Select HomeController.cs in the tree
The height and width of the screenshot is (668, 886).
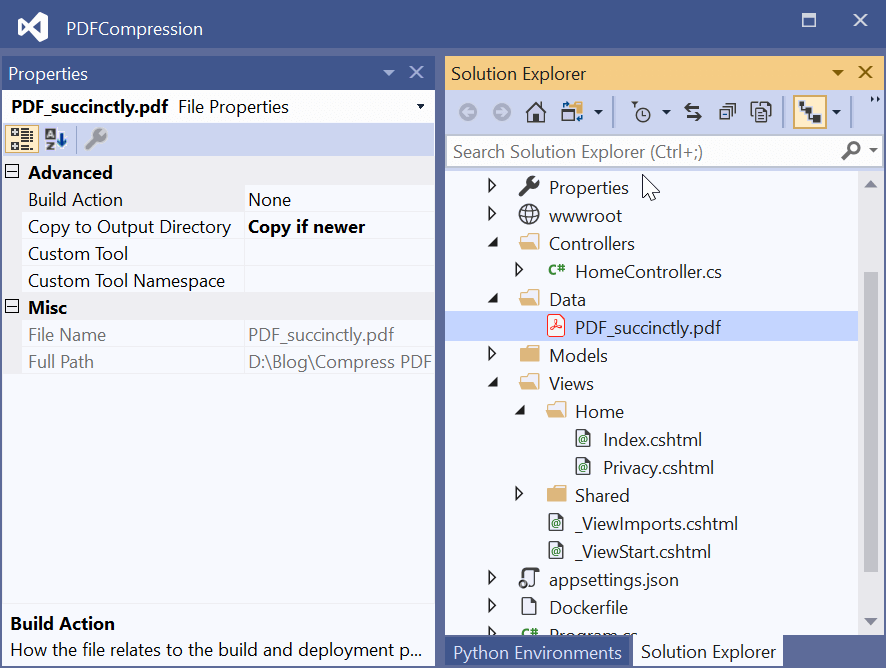click(x=647, y=271)
